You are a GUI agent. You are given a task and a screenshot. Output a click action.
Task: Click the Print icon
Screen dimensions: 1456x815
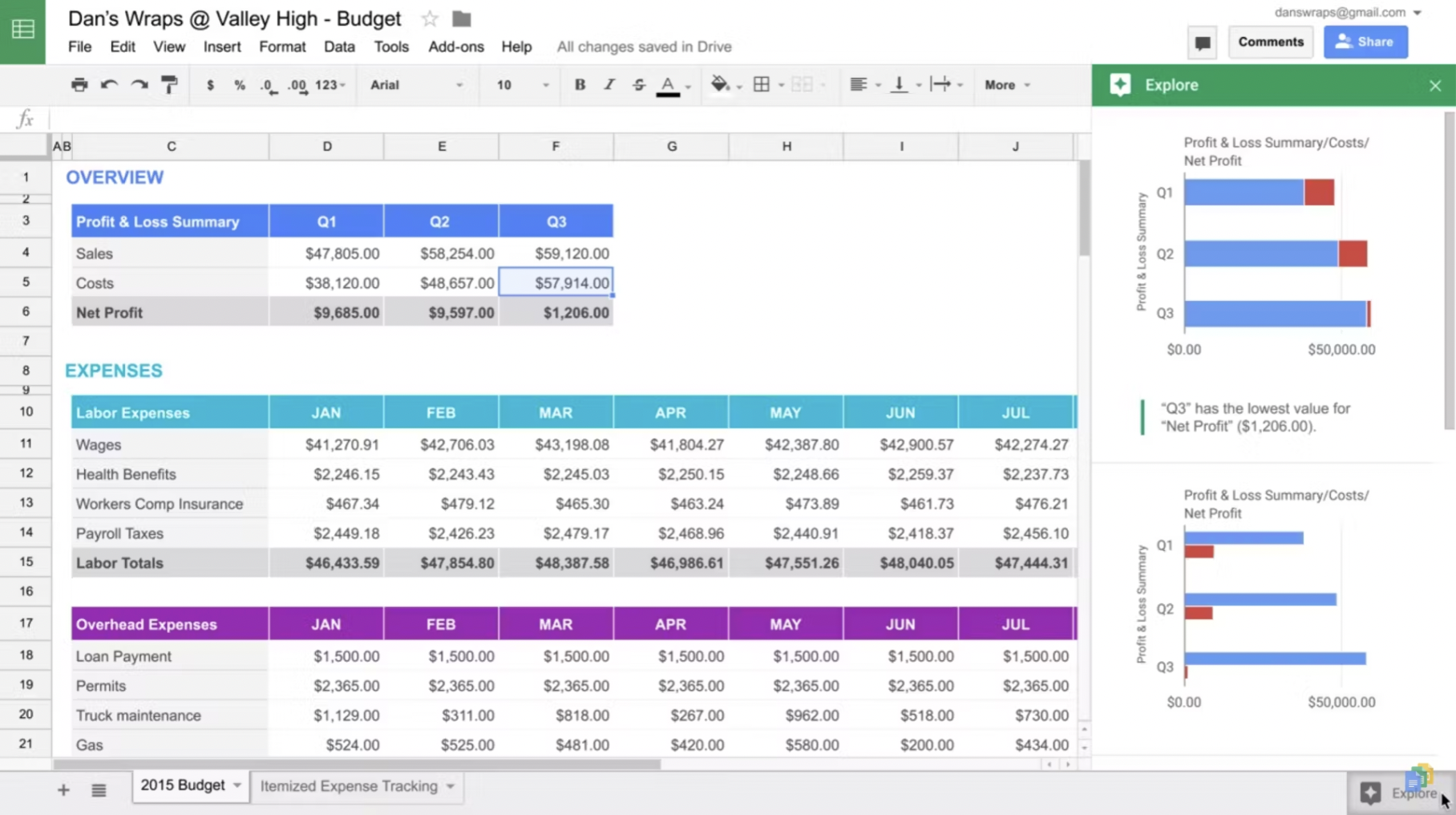point(79,84)
